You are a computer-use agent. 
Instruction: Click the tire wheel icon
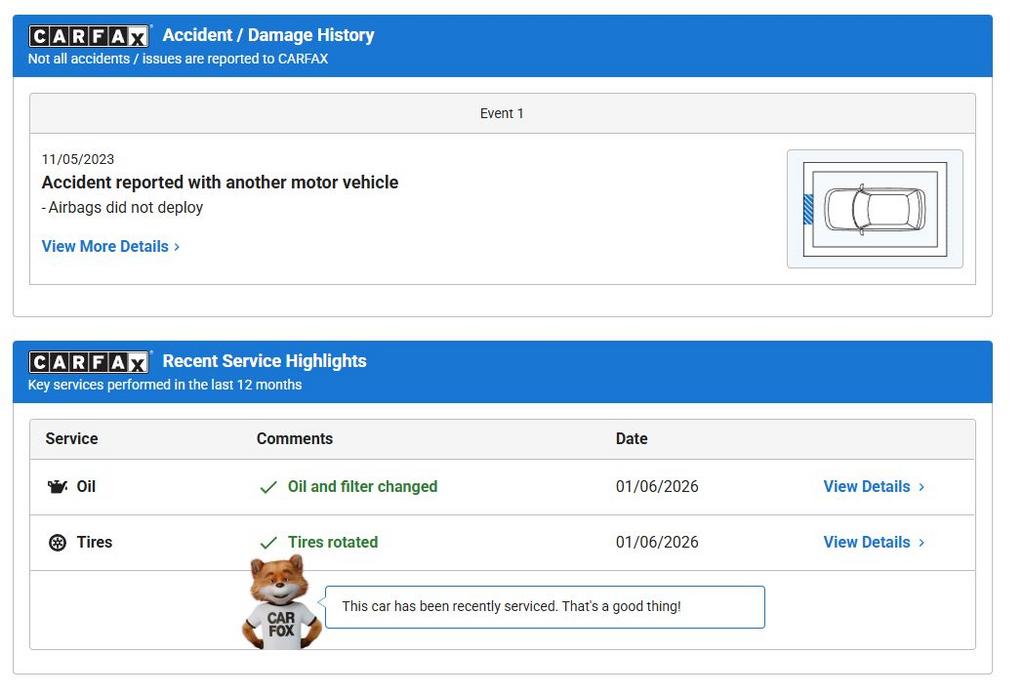(58, 543)
